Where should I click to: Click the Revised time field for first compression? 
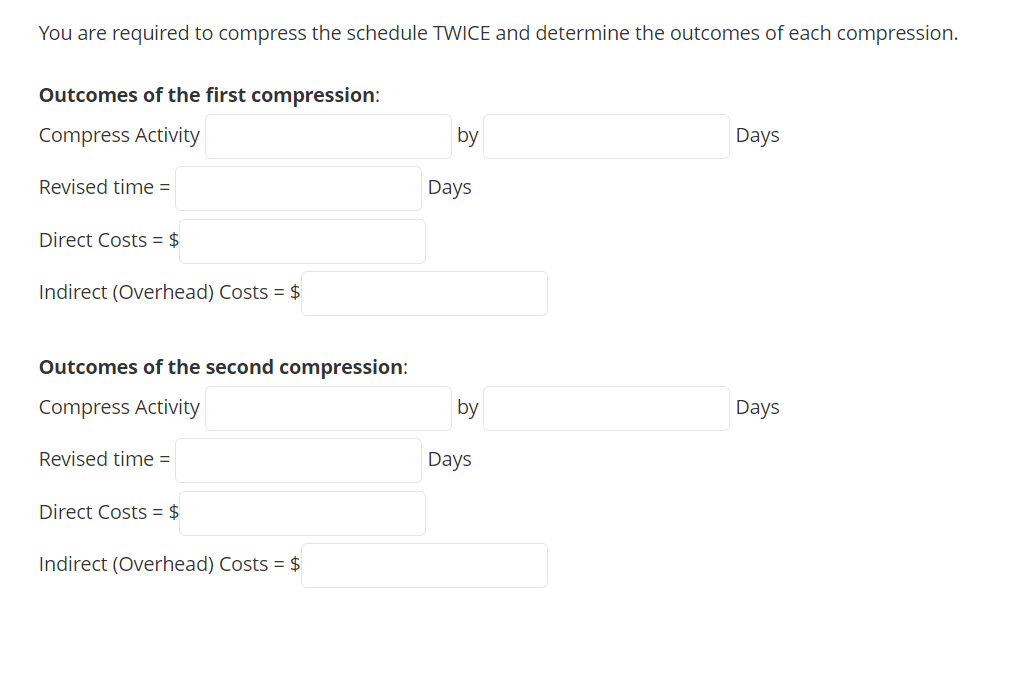click(297, 188)
